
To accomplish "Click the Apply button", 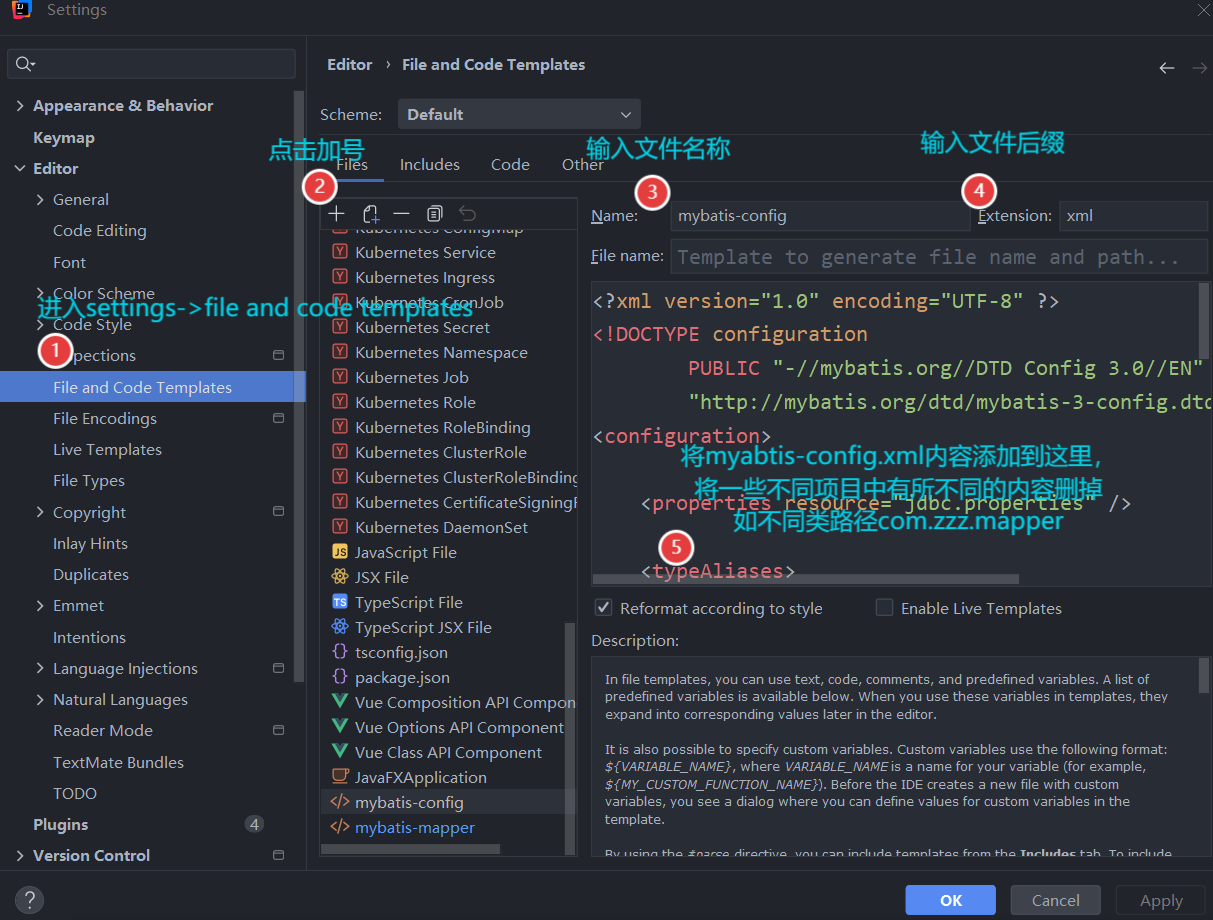I will [x=1161, y=900].
